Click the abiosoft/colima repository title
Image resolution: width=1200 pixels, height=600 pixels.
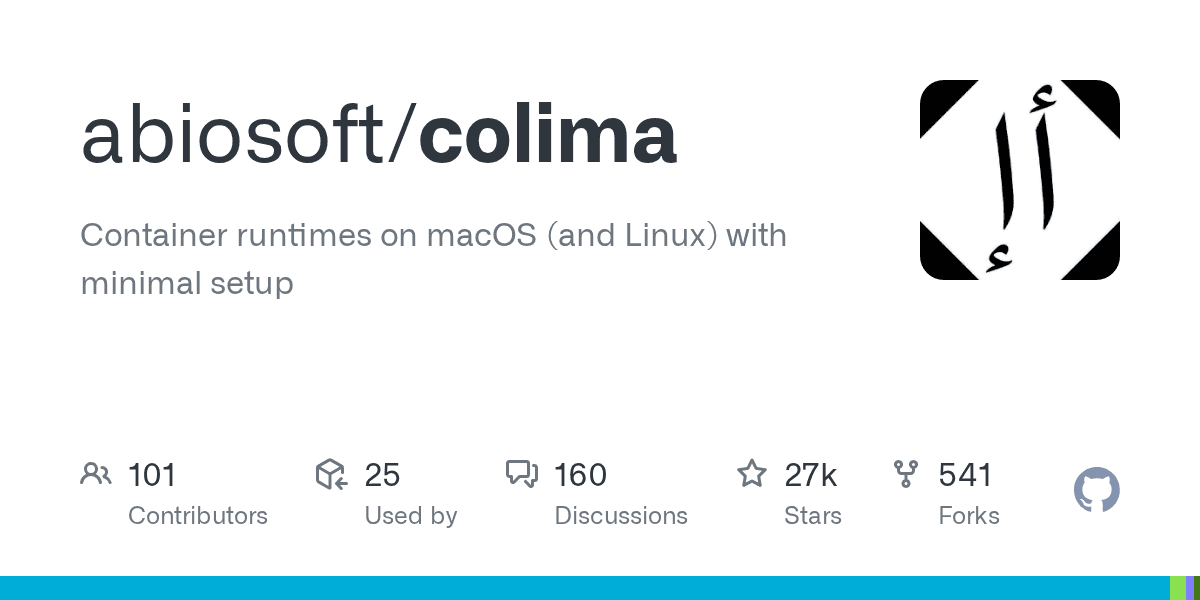pyautogui.click(x=378, y=136)
